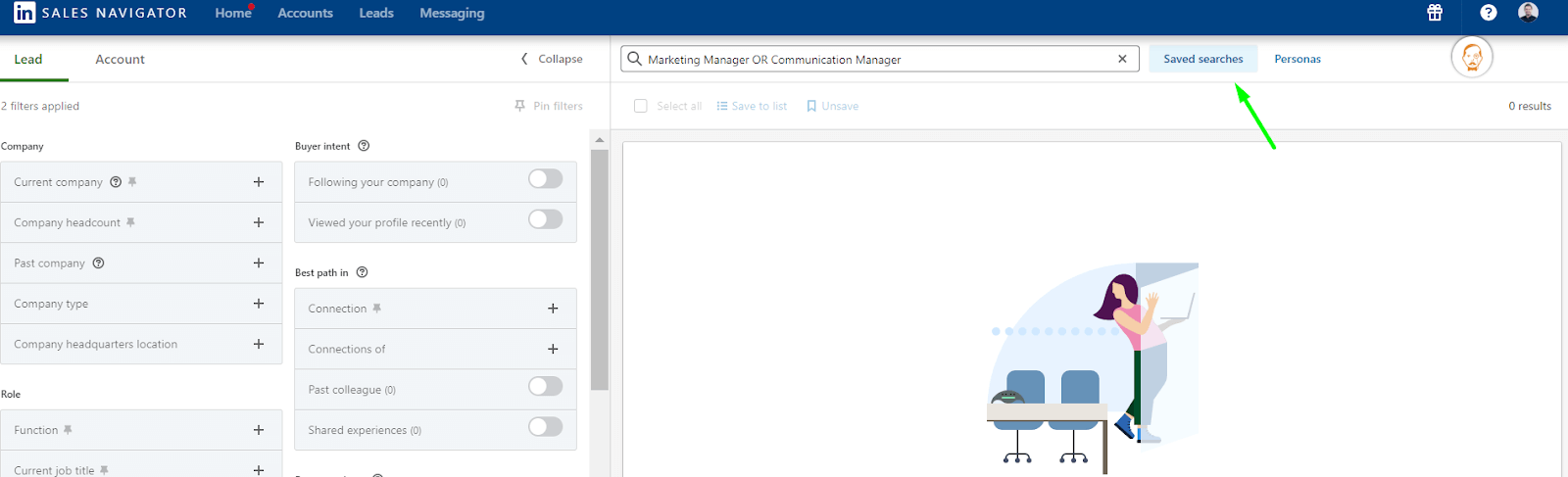
Task: Click the Pin filters pin icon
Action: 520,106
